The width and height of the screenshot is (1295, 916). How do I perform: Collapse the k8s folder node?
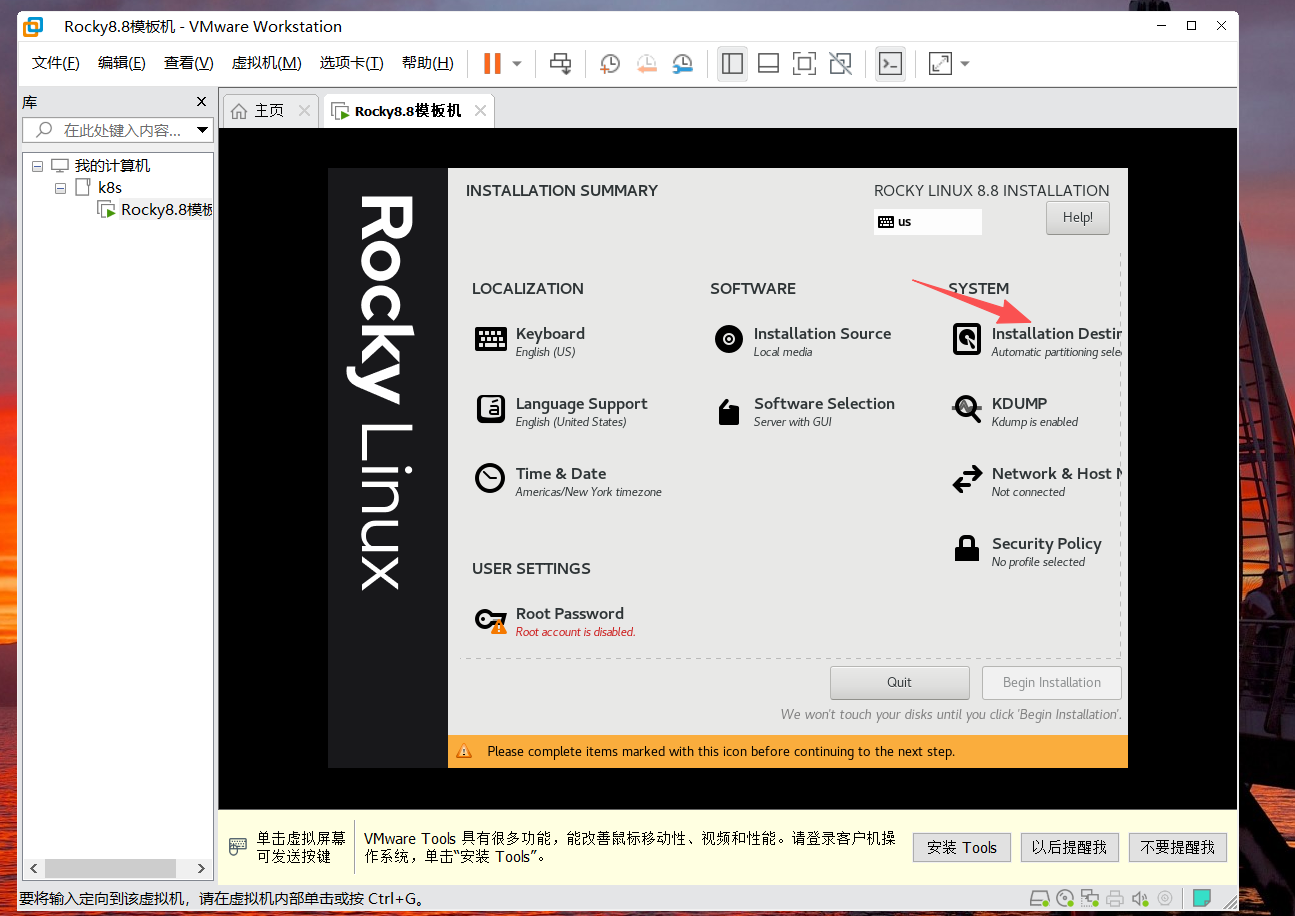tap(60, 188)
